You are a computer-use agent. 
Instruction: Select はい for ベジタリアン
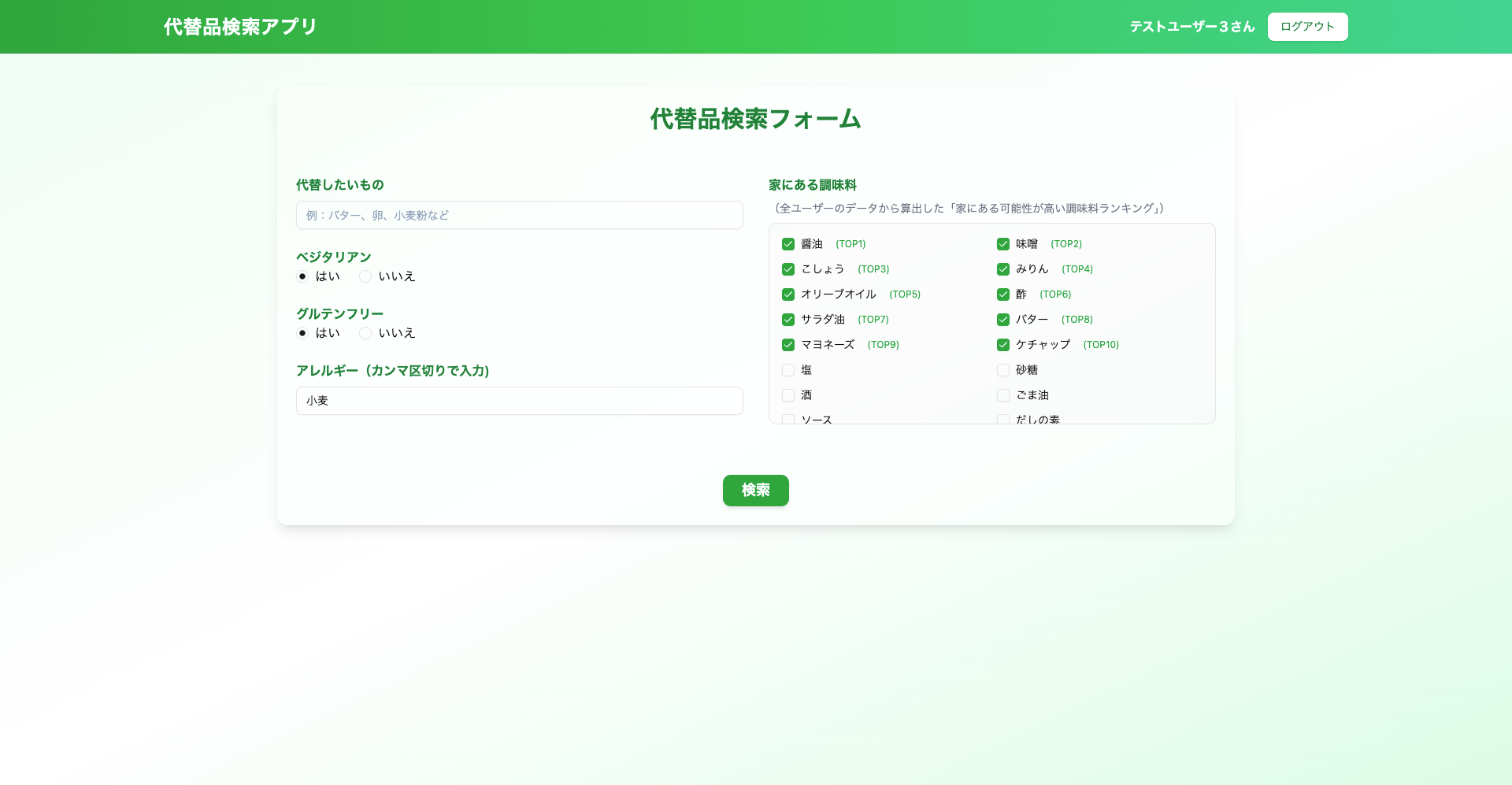click(302, 276)
